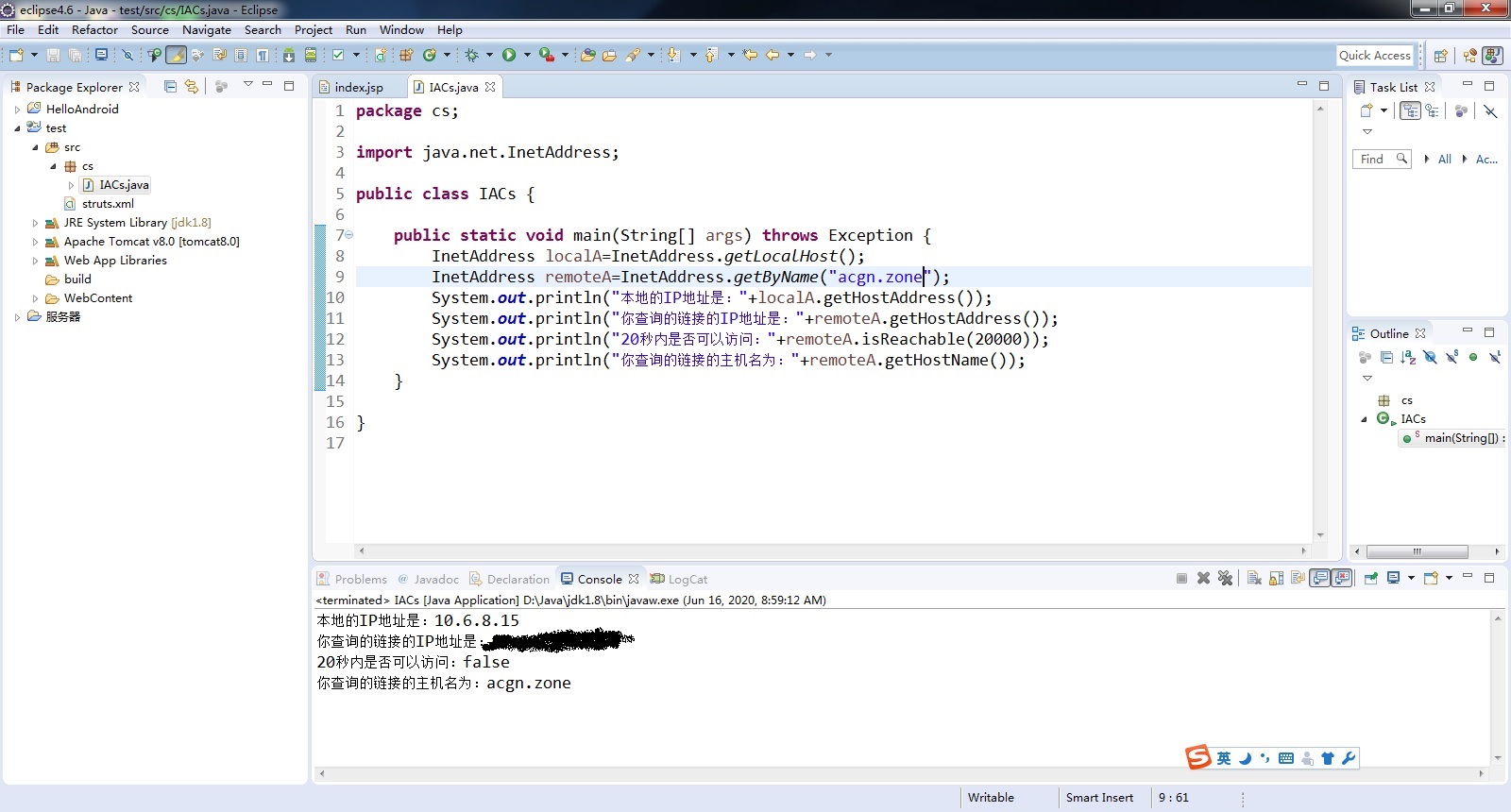Switch to the Javadoc tab
This screenshot has height=812, width=1511.
428,579
